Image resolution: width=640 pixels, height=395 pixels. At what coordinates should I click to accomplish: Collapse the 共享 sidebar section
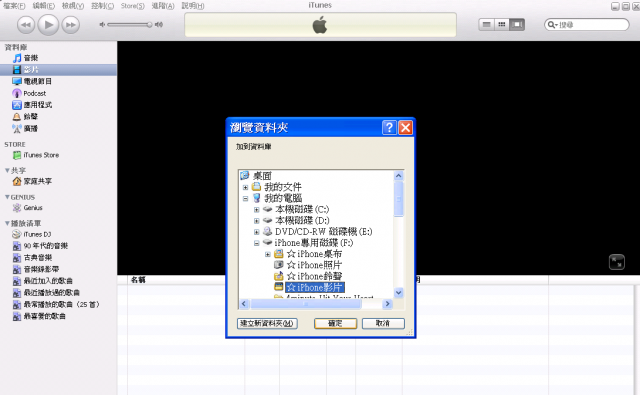coord(7,171)
